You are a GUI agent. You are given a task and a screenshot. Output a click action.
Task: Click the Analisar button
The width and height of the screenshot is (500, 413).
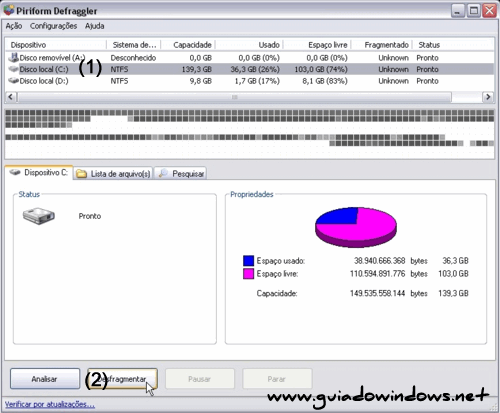click(x=45, y=379)
